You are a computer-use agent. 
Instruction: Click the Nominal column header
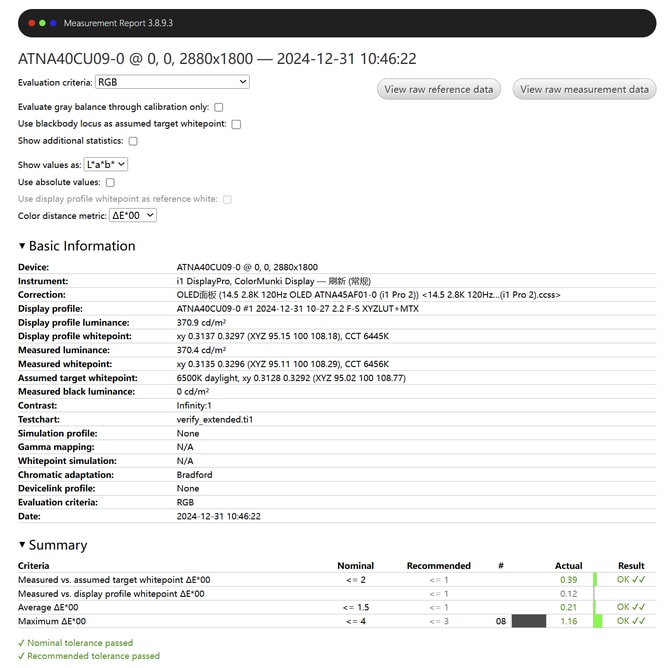click(356, 566)
